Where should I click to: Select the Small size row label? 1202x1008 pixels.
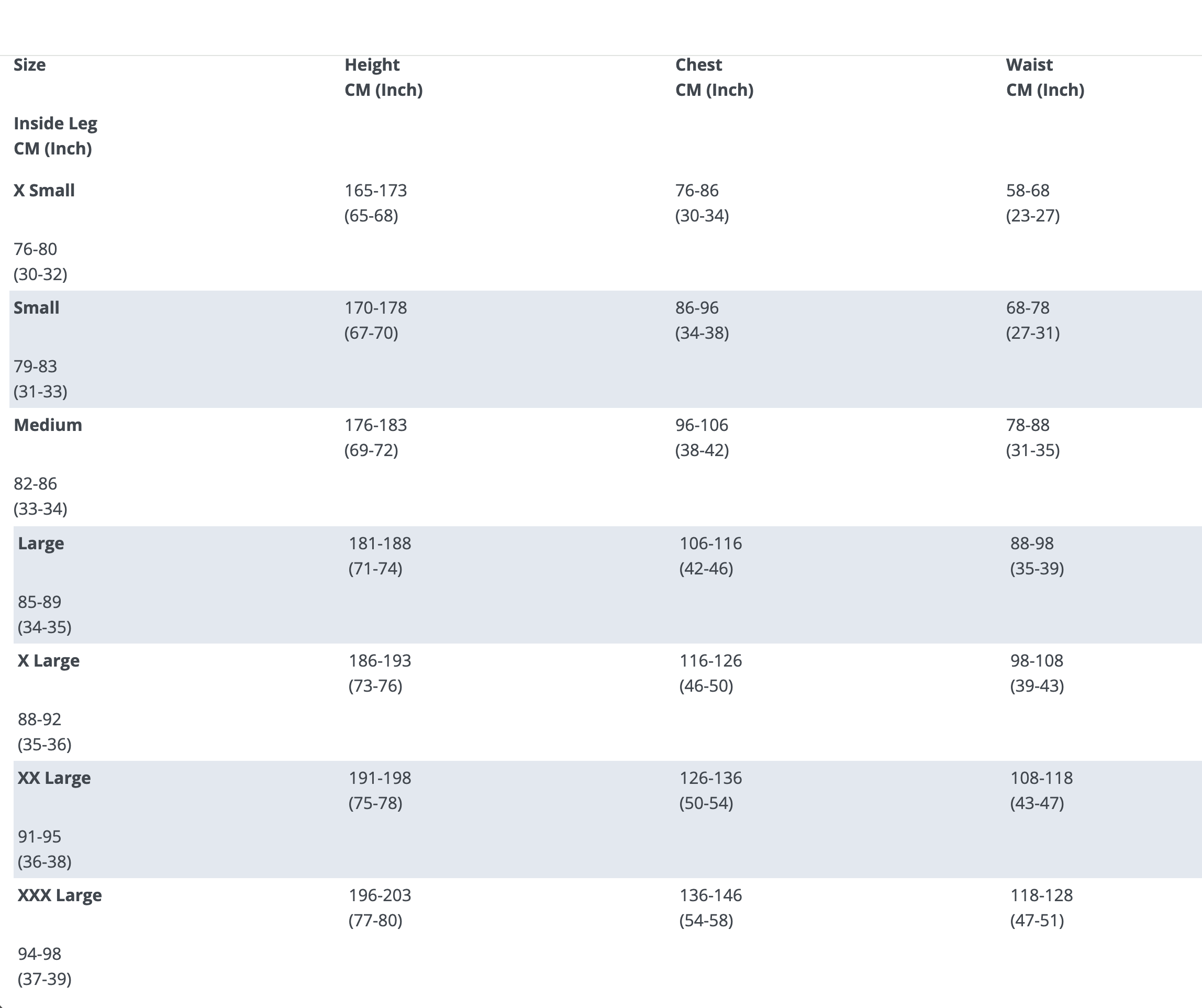click(x=37, y=308)
